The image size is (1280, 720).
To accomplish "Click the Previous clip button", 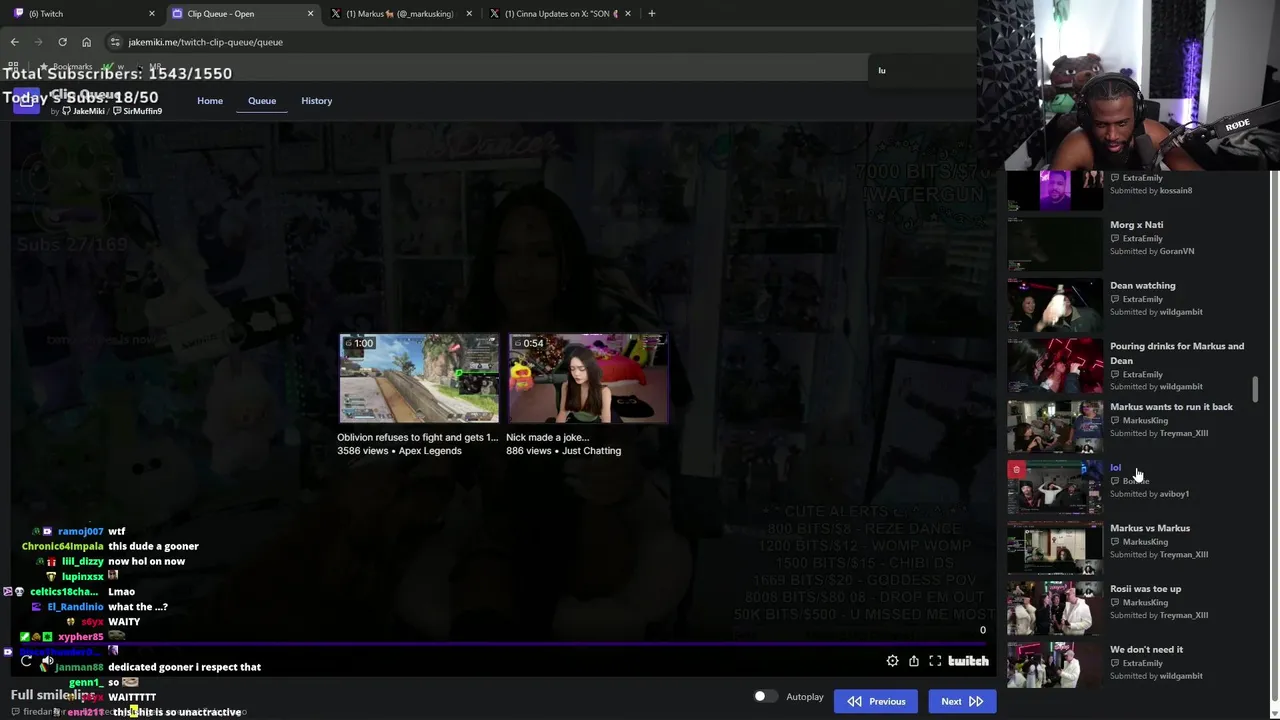I will [x=877, y=701].
